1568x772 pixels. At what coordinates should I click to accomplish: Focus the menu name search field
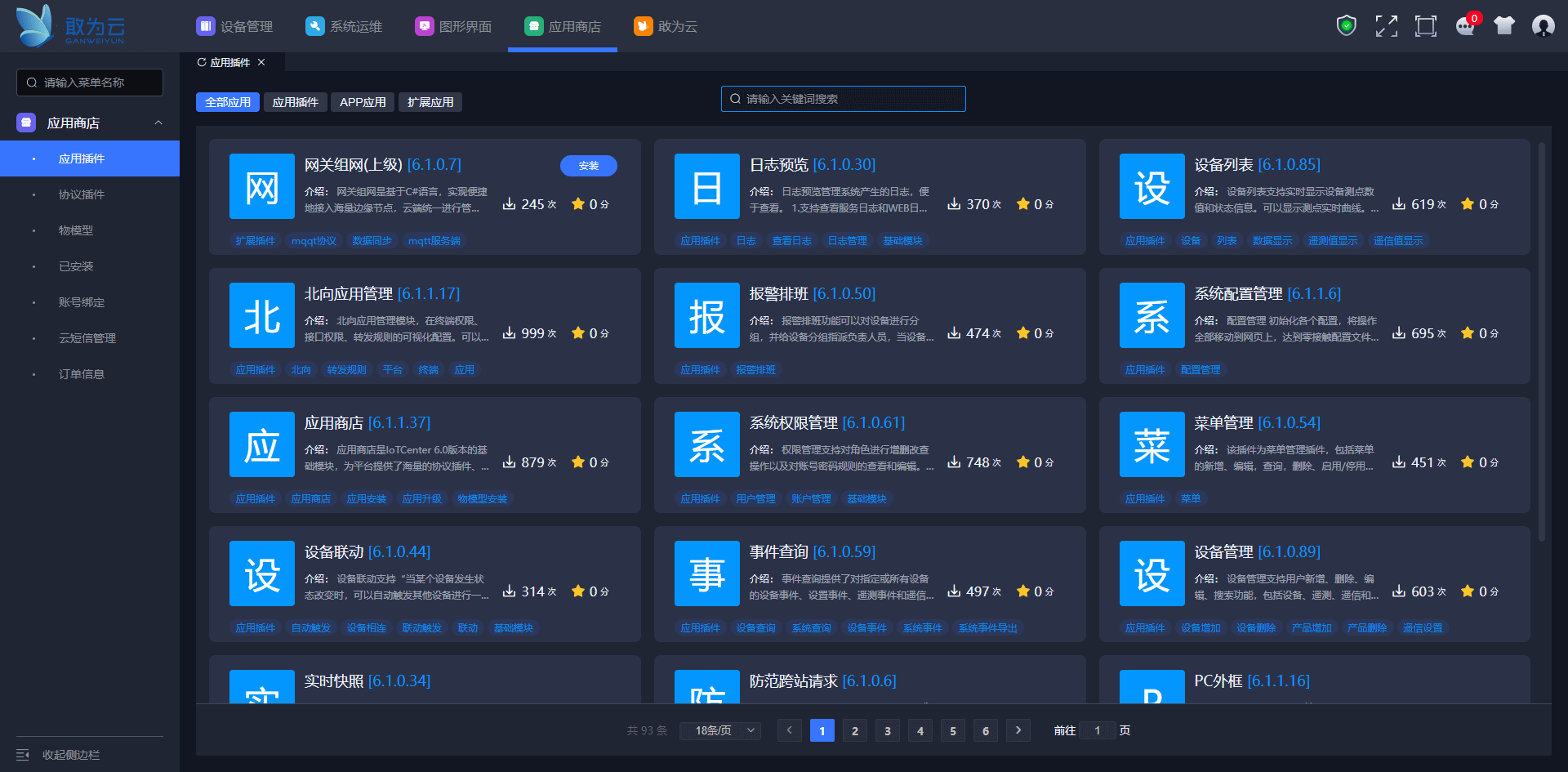pos(90,83)
